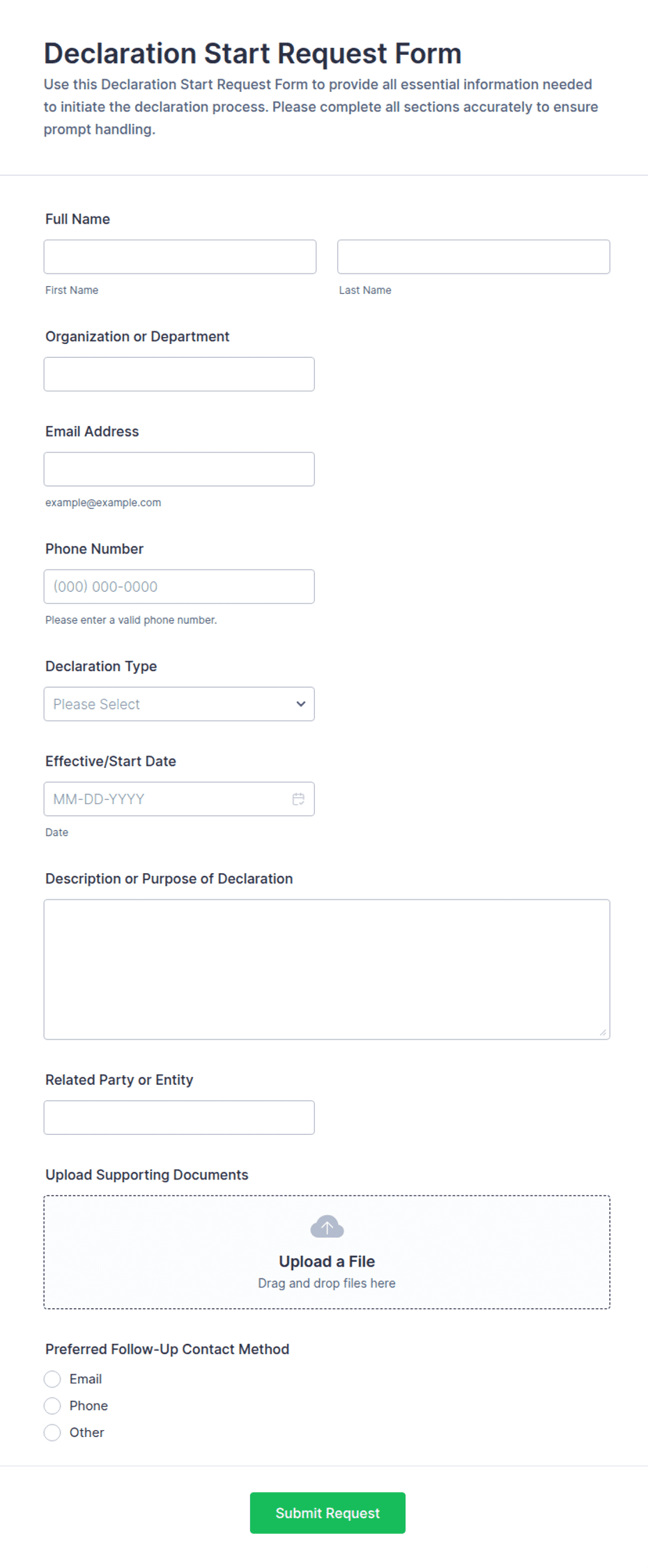Focus the First Name input field
This screenshot has height=1568, width=648.
pos(180,257)
